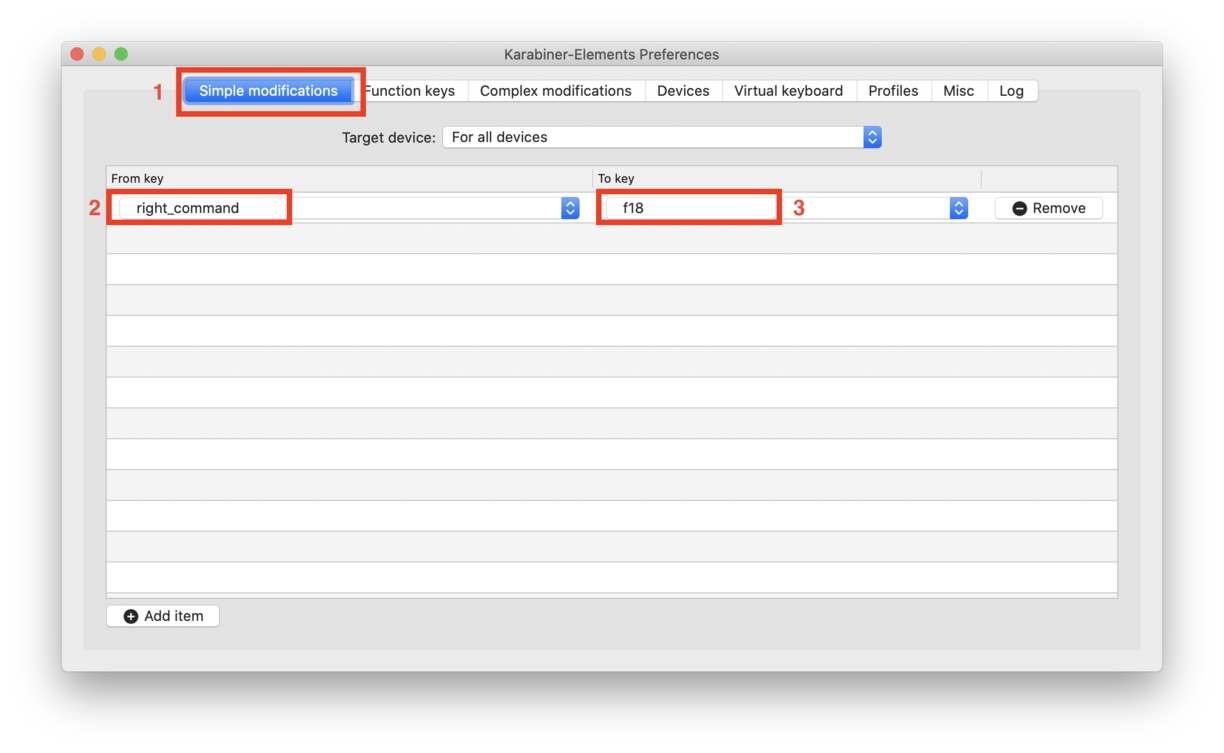Click the minus icon on Remove button
Screen dimensions: 1224x753
click(1019, 208)
